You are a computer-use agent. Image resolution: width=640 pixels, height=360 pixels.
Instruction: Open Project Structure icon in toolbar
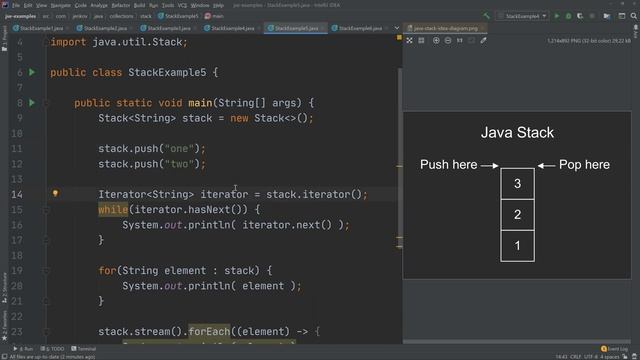[x=607, y=16]
